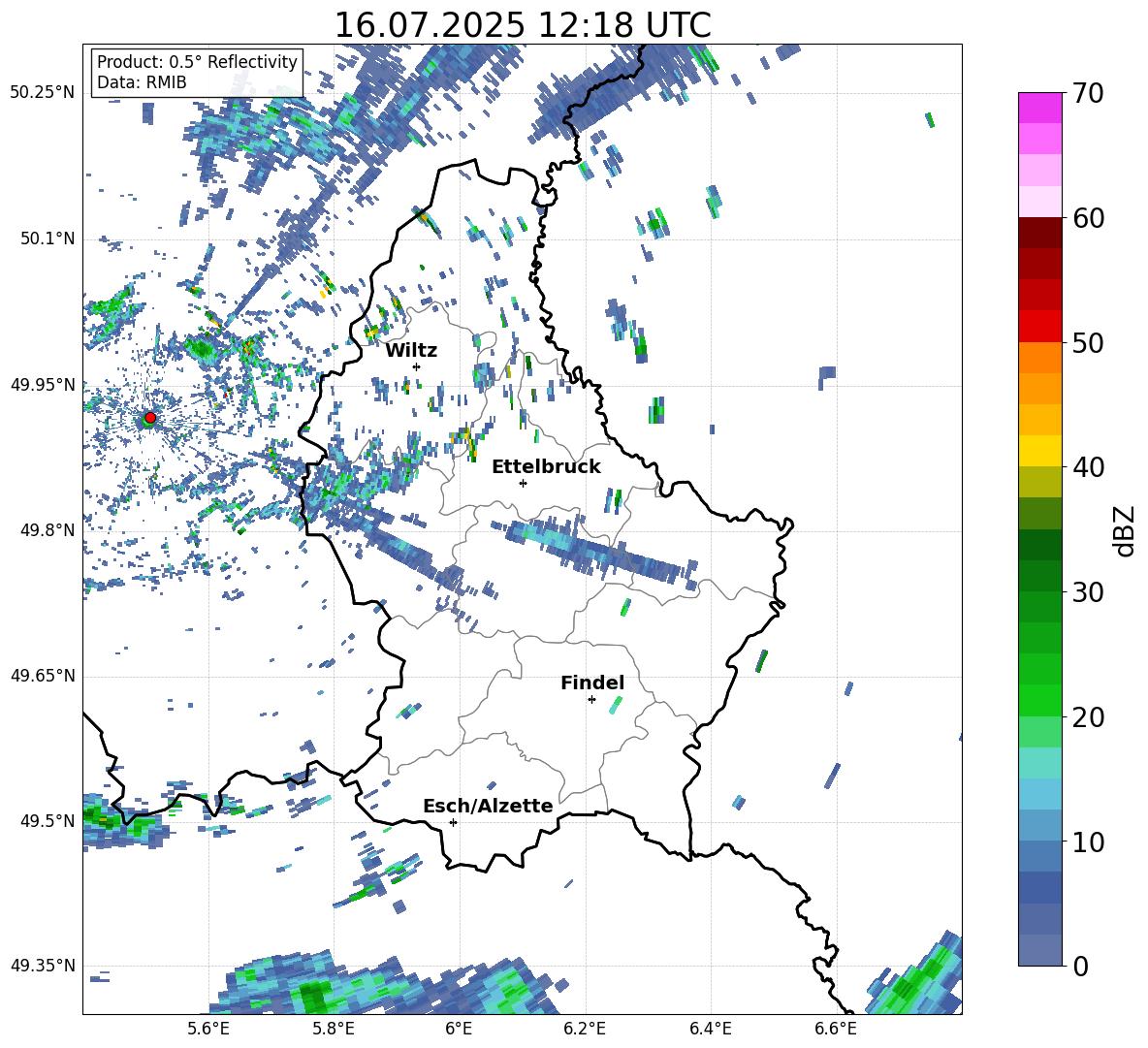Click the bright green 20 dBZ colorbar segment
The height and width of the screenshot is (1048, 1148).
coord(1039,700)
